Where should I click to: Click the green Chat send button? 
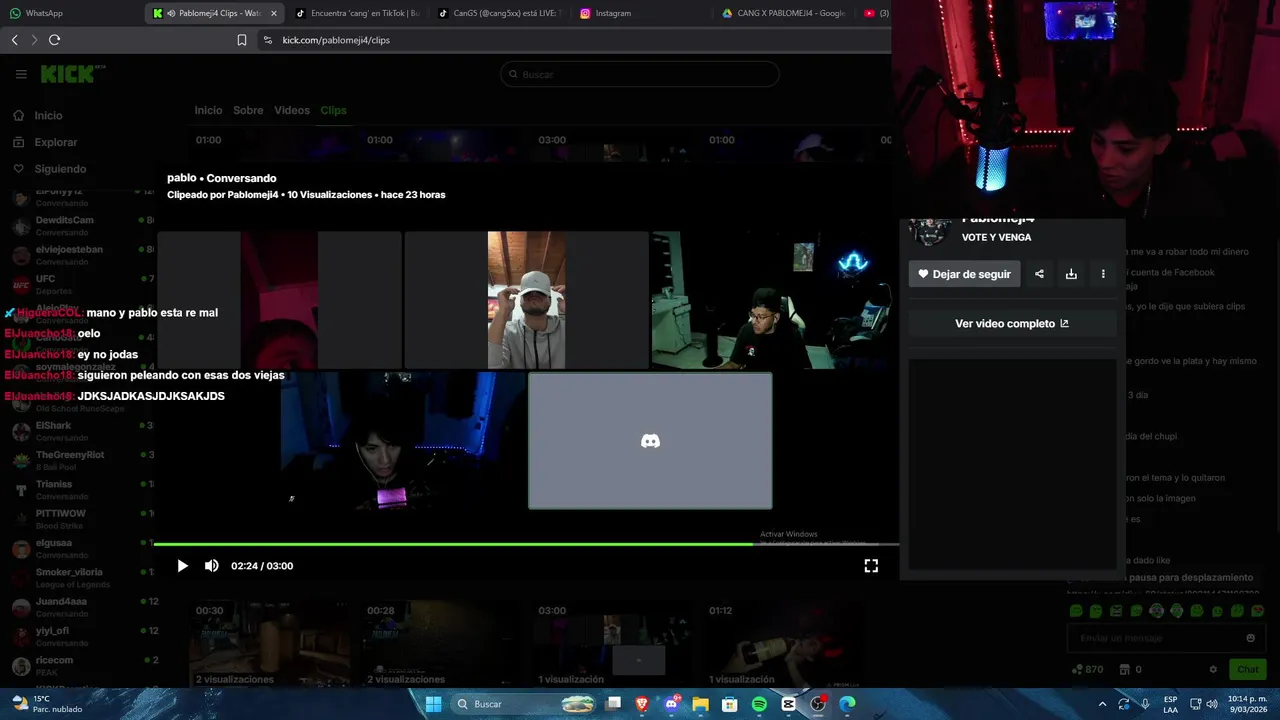[x=1248, y=669]
